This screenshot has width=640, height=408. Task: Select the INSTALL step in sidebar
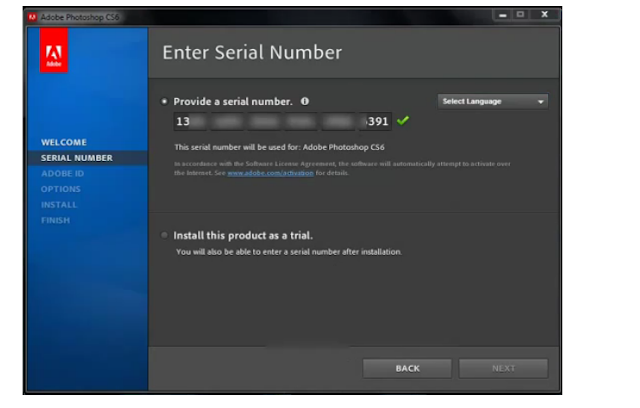[59, 204]
